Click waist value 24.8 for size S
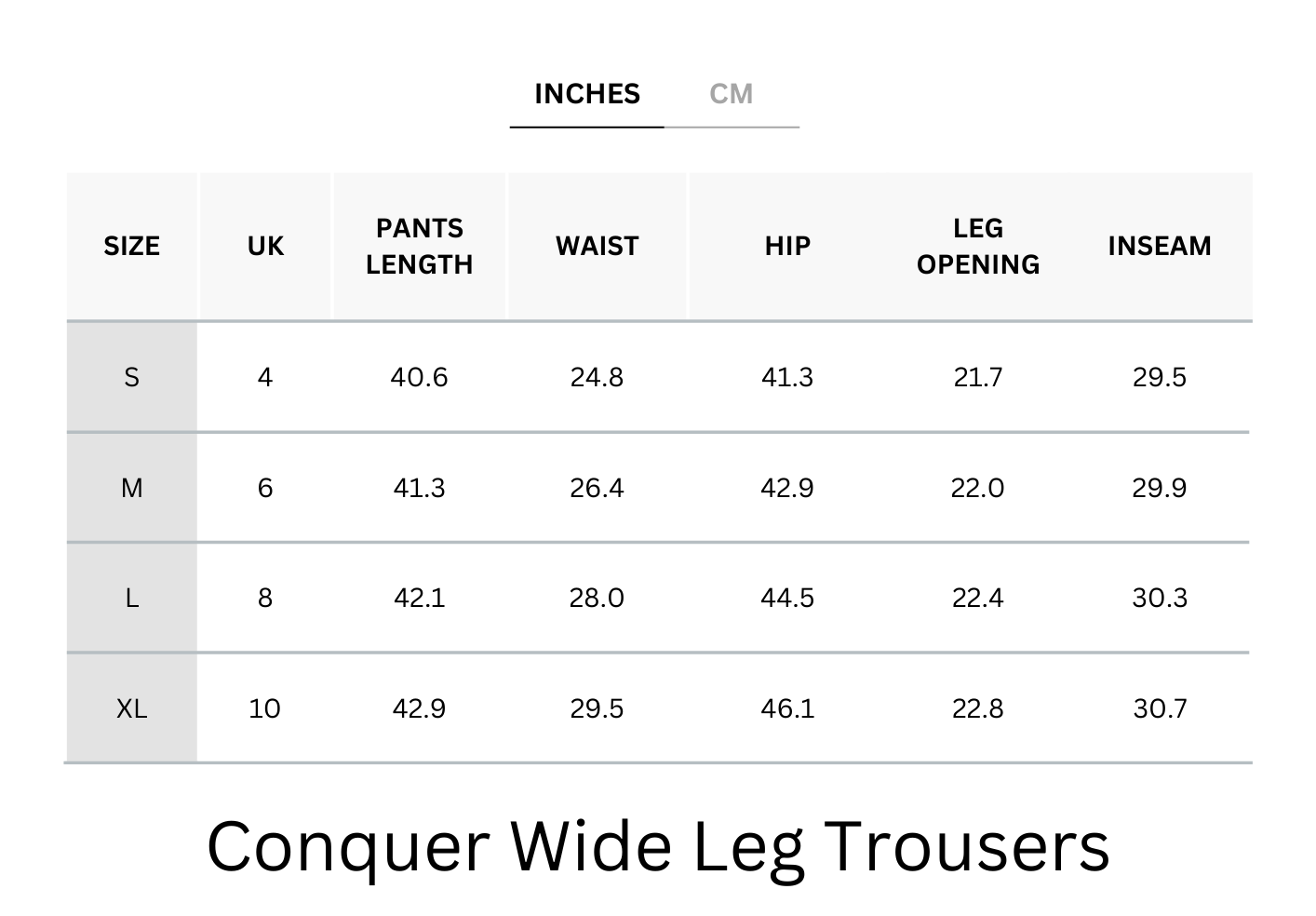This screenshot has width=1316, height=916. [597, 377]
